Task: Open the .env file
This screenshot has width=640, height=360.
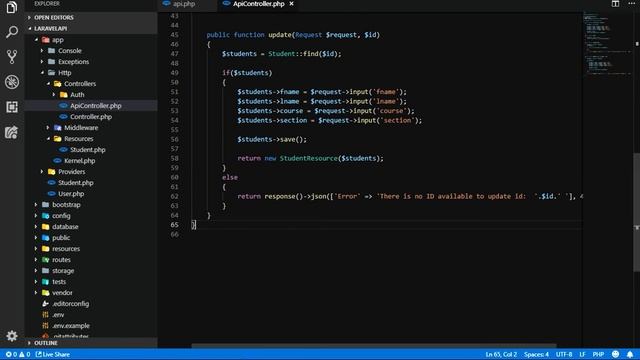Action: coord(58,315)
